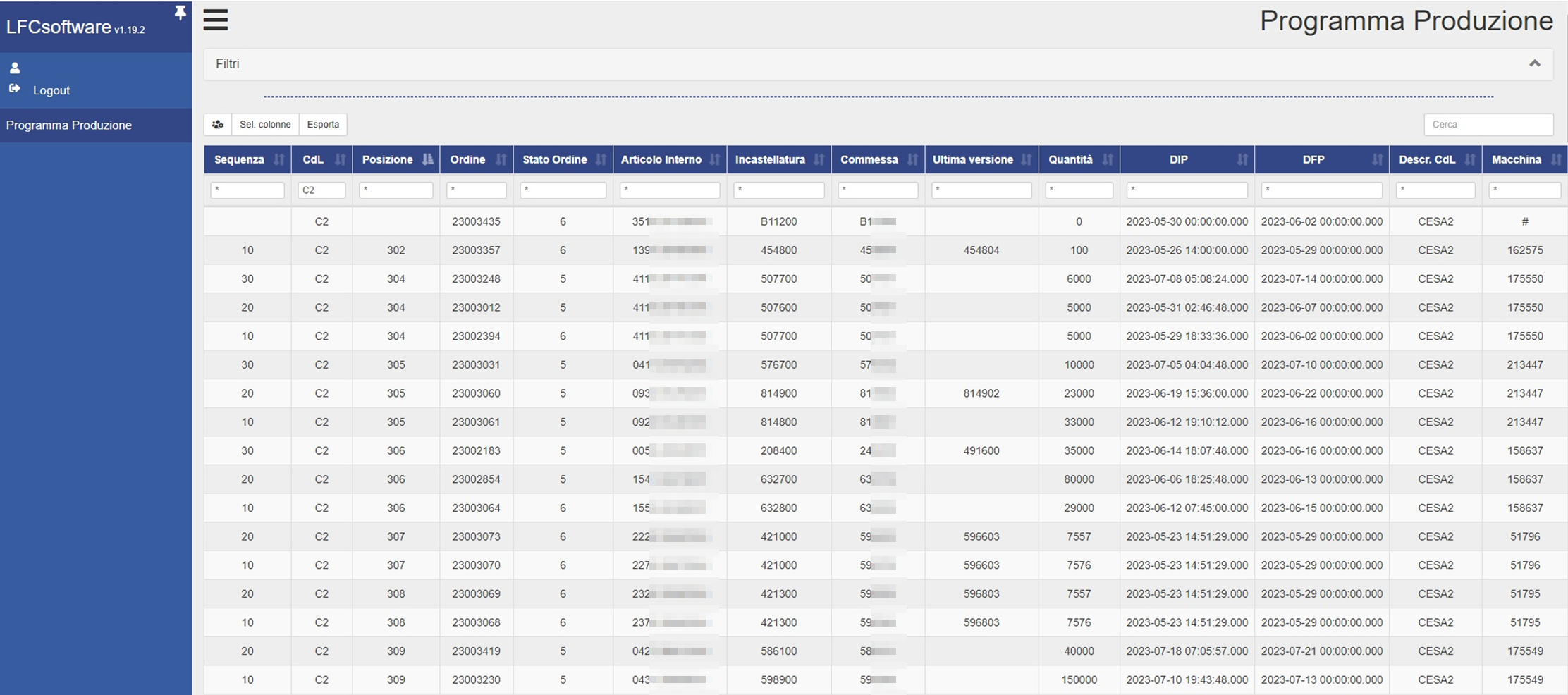Open Sel. colonne column selector

tap(265, 125)
